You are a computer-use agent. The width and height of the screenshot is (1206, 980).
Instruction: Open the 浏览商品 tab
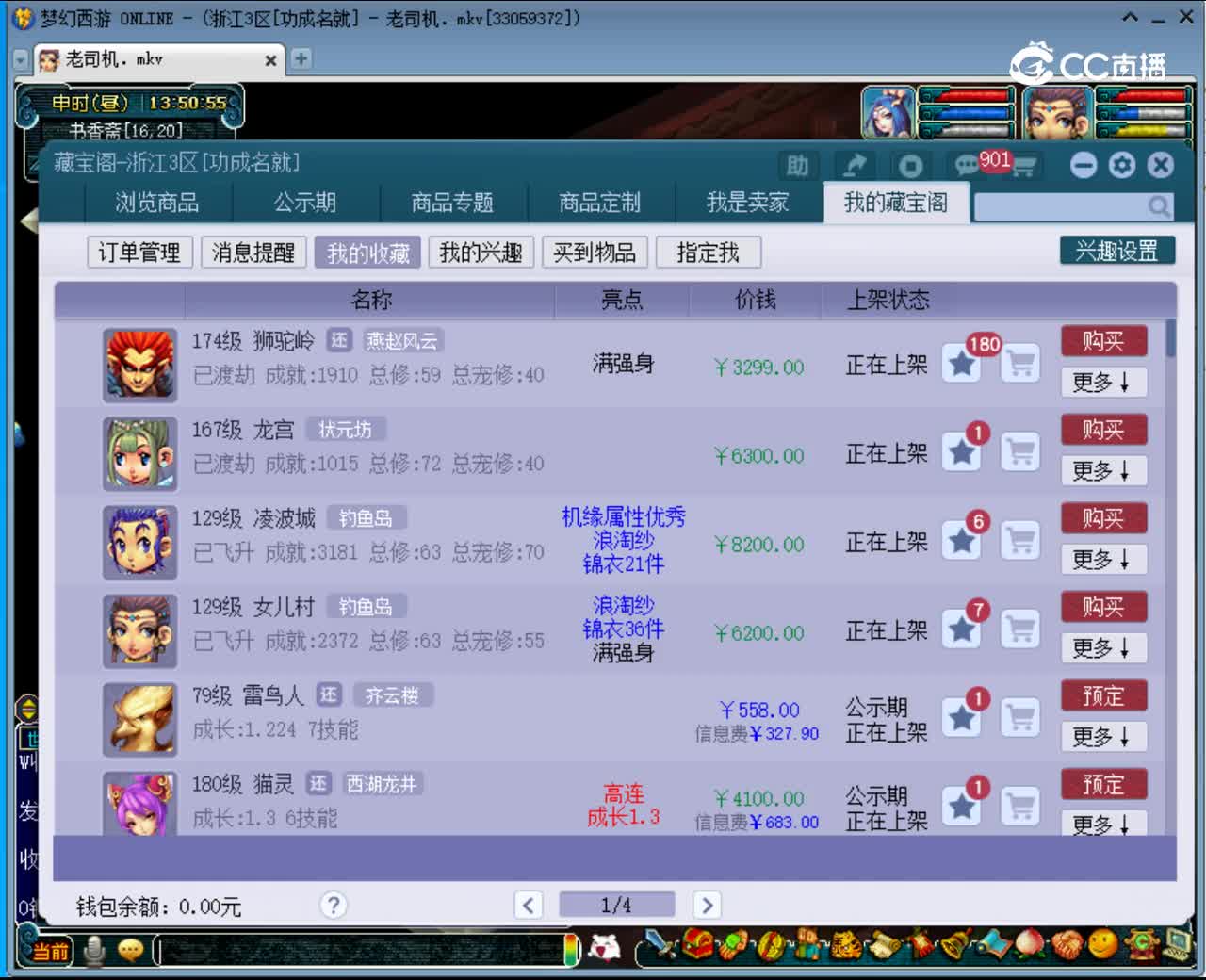tap(157, 203)
